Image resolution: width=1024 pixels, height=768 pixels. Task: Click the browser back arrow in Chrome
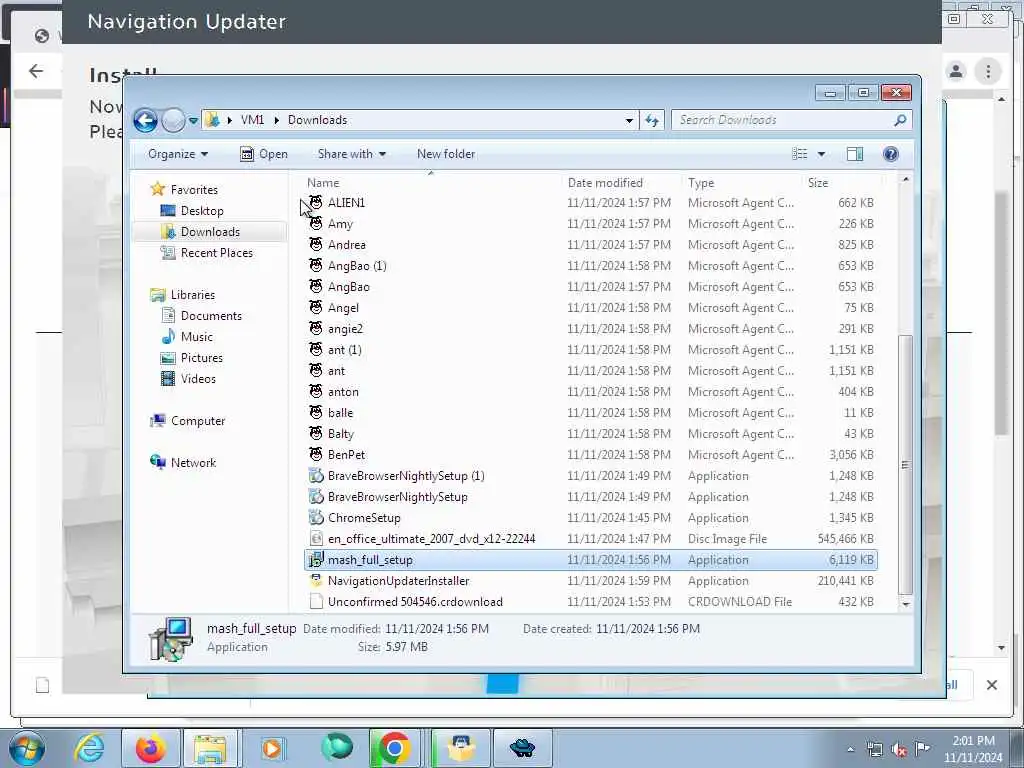tap(36, 71)
